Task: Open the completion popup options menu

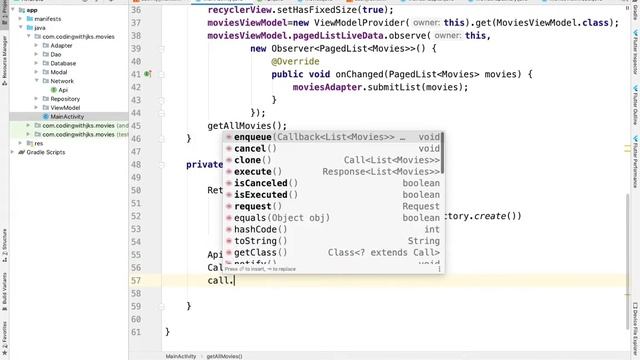Action: tap(440, 269)
